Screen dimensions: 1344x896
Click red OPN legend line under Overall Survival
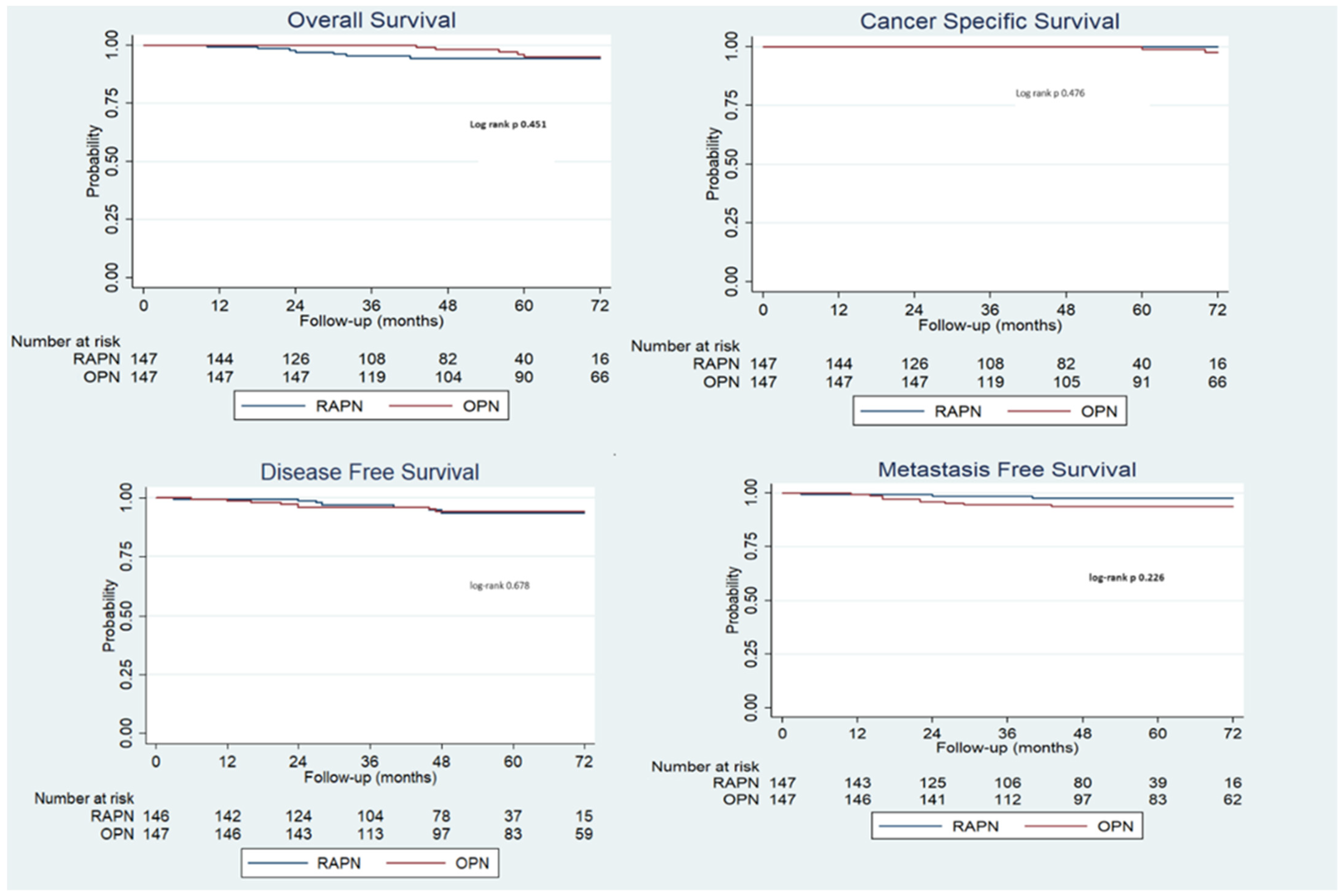point(420,406)
